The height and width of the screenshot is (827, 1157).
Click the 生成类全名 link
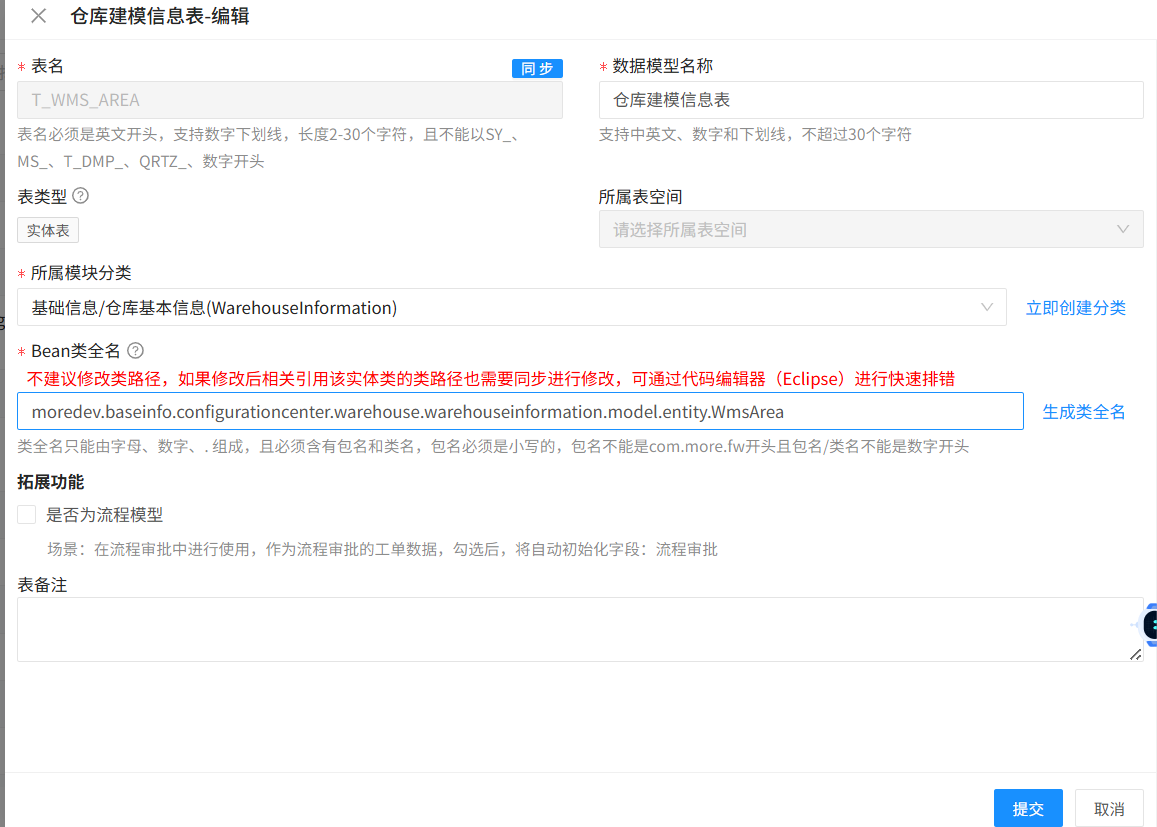1083,410
